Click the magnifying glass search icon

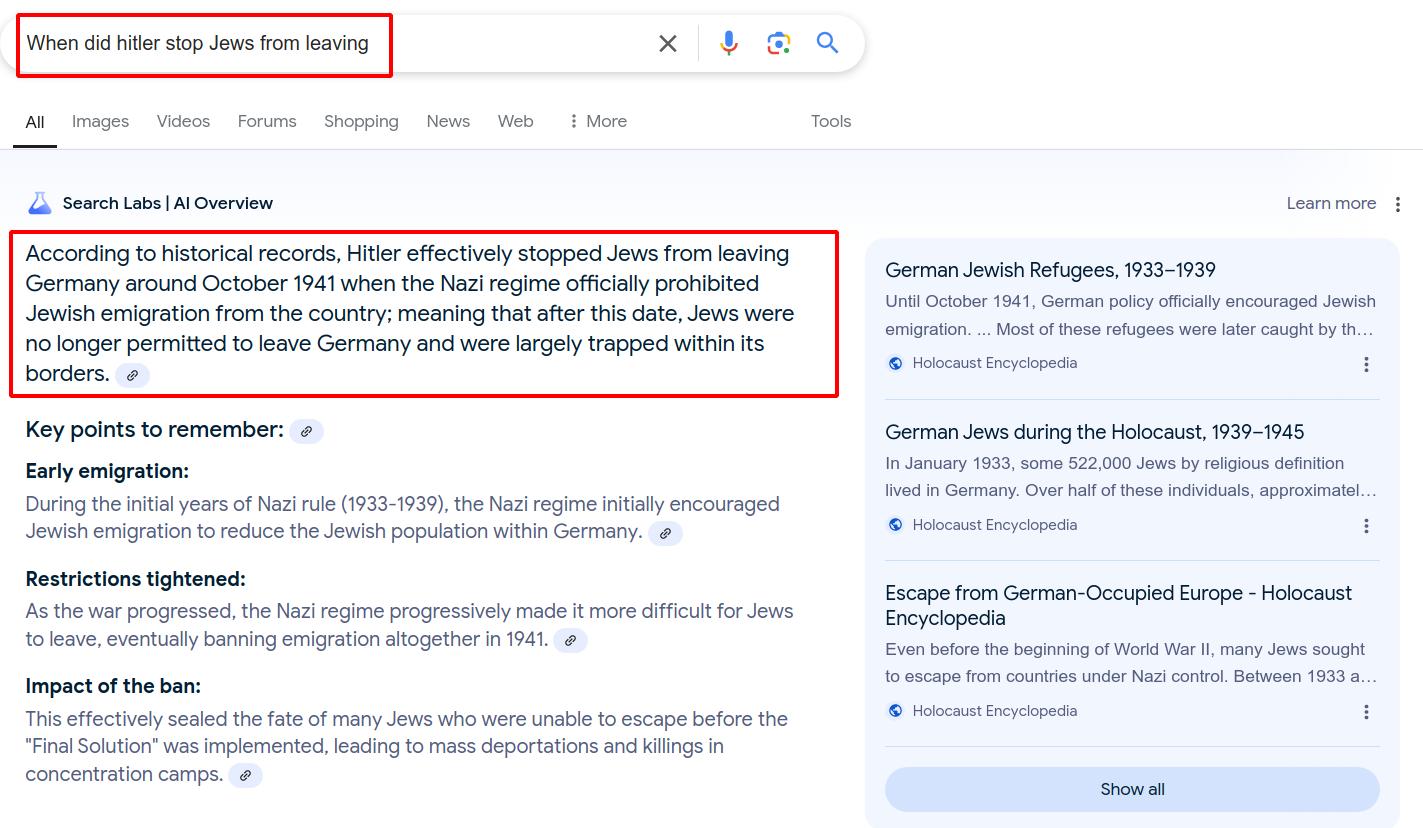827,43
